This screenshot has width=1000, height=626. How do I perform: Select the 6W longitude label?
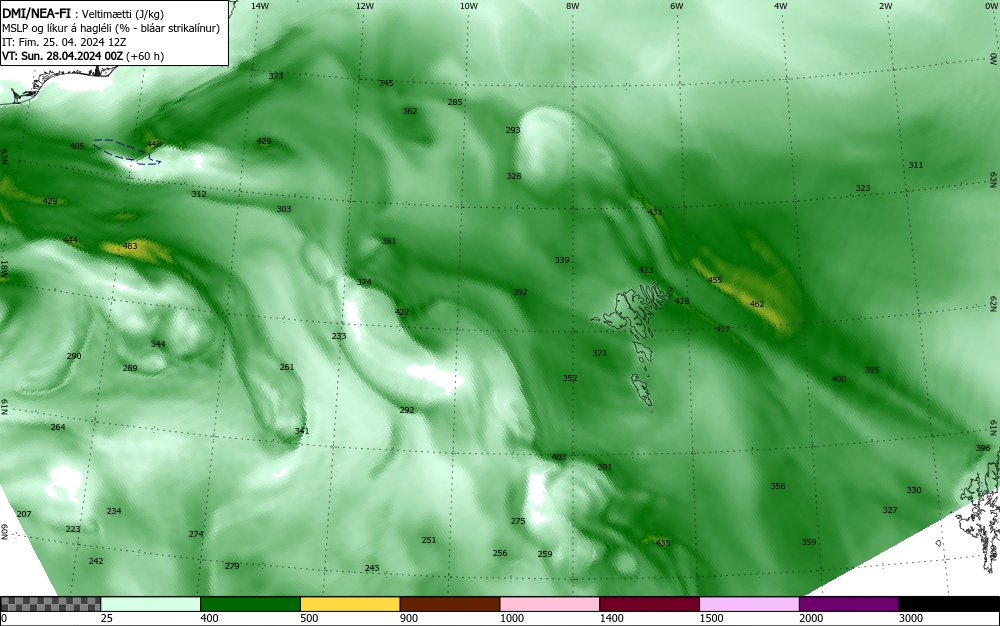click(677, 6)
